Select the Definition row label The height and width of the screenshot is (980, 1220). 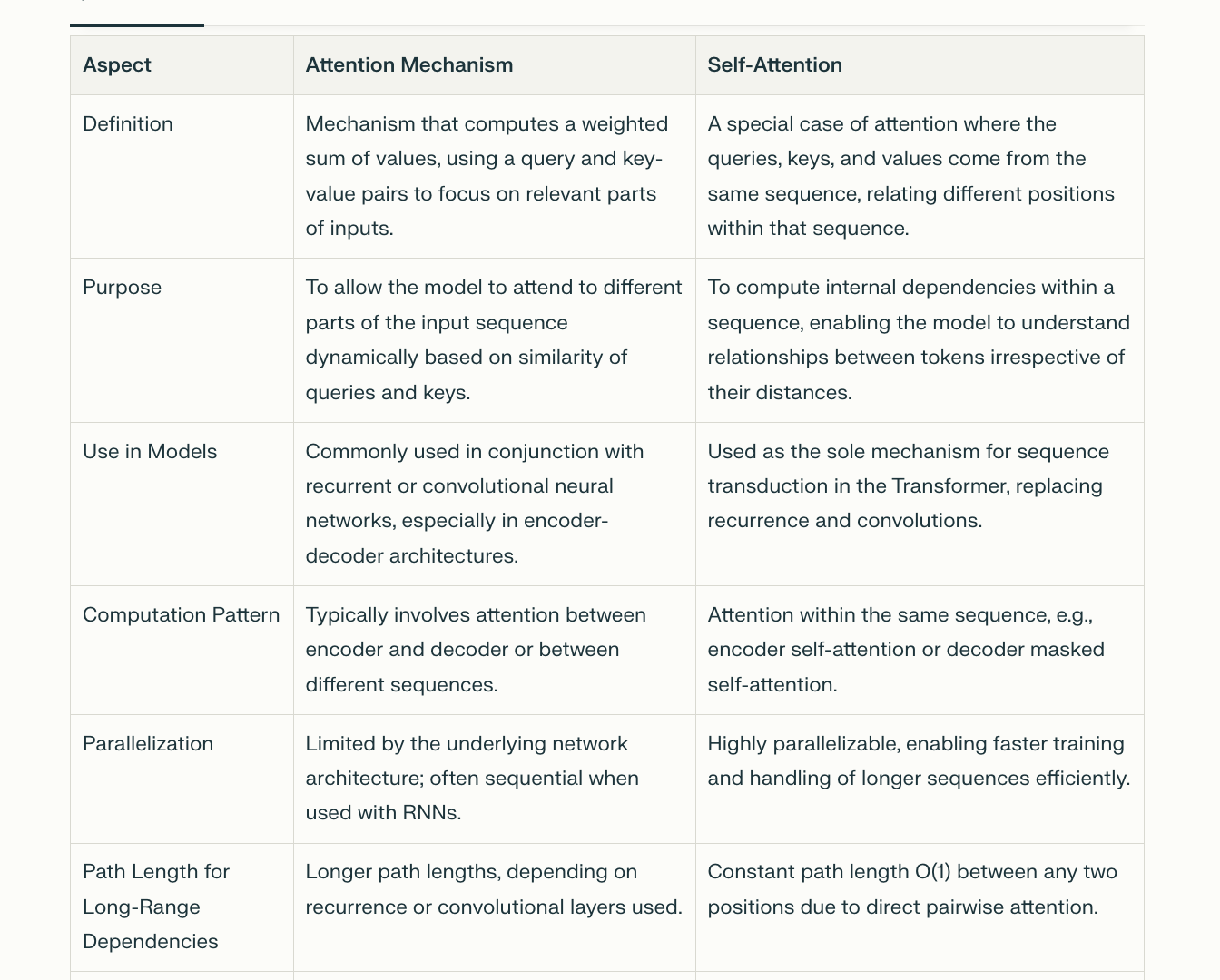coord(128,124)
